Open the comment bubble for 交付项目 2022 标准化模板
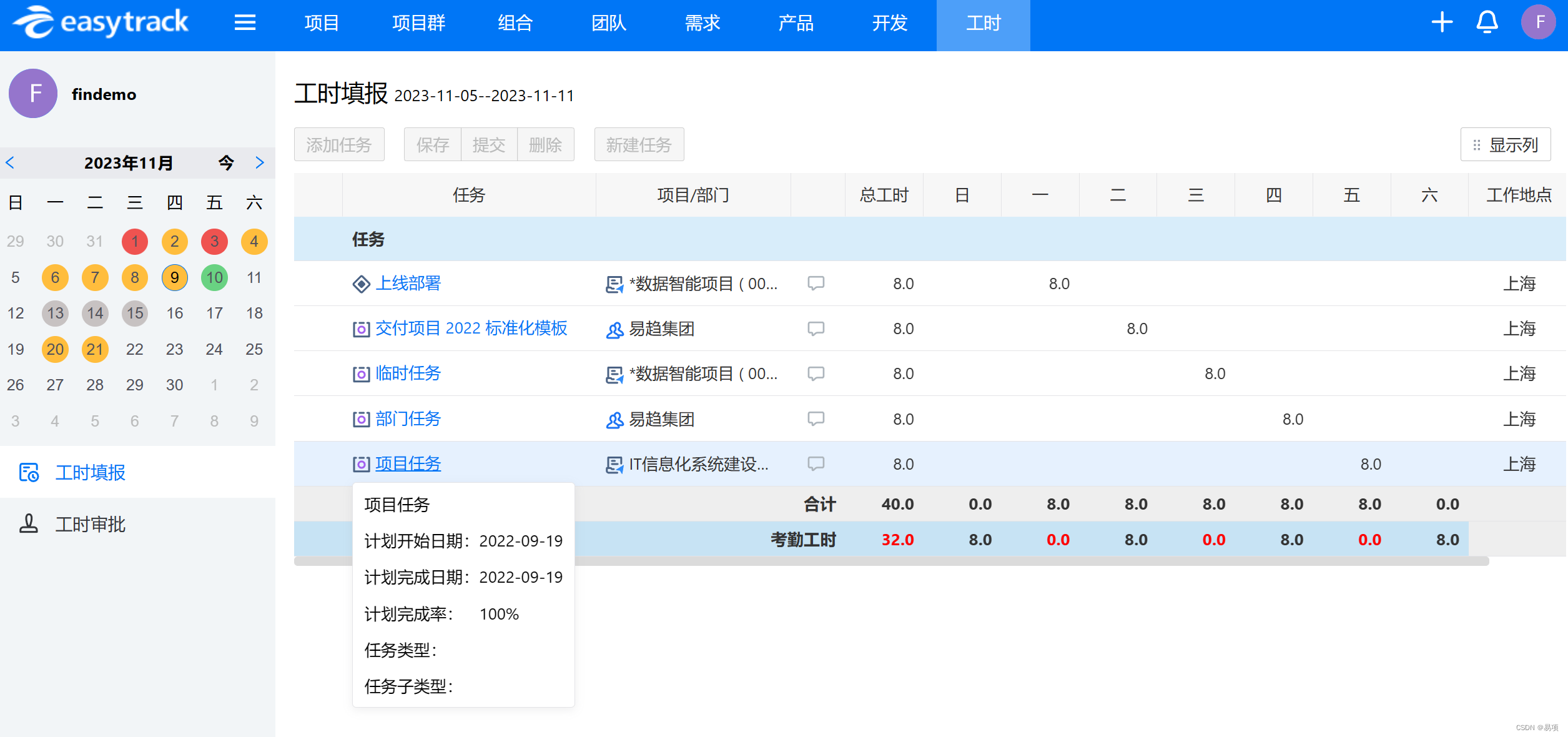 816,329
